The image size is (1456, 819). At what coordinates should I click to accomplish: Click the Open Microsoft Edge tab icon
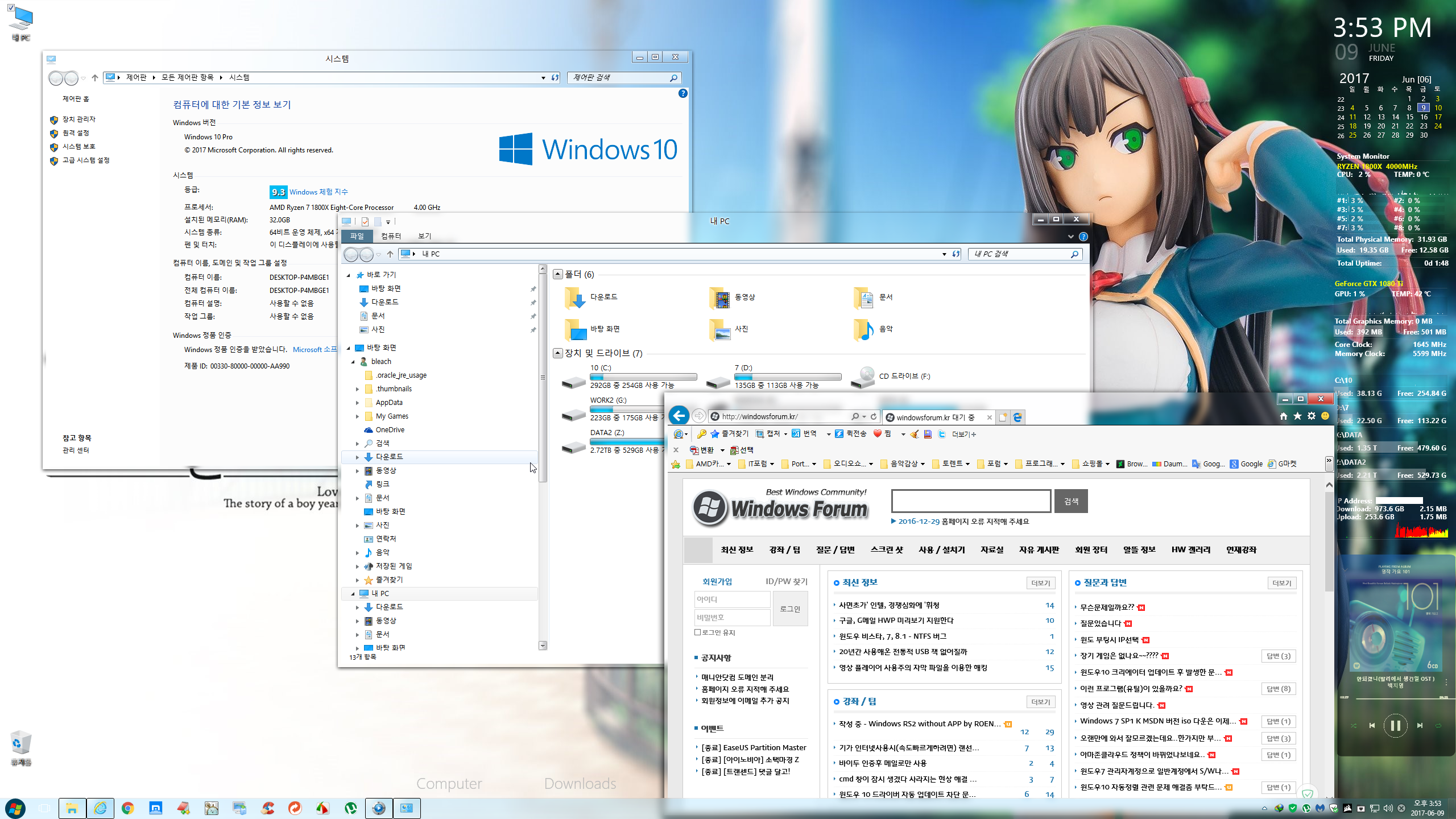click(1017, 417)
